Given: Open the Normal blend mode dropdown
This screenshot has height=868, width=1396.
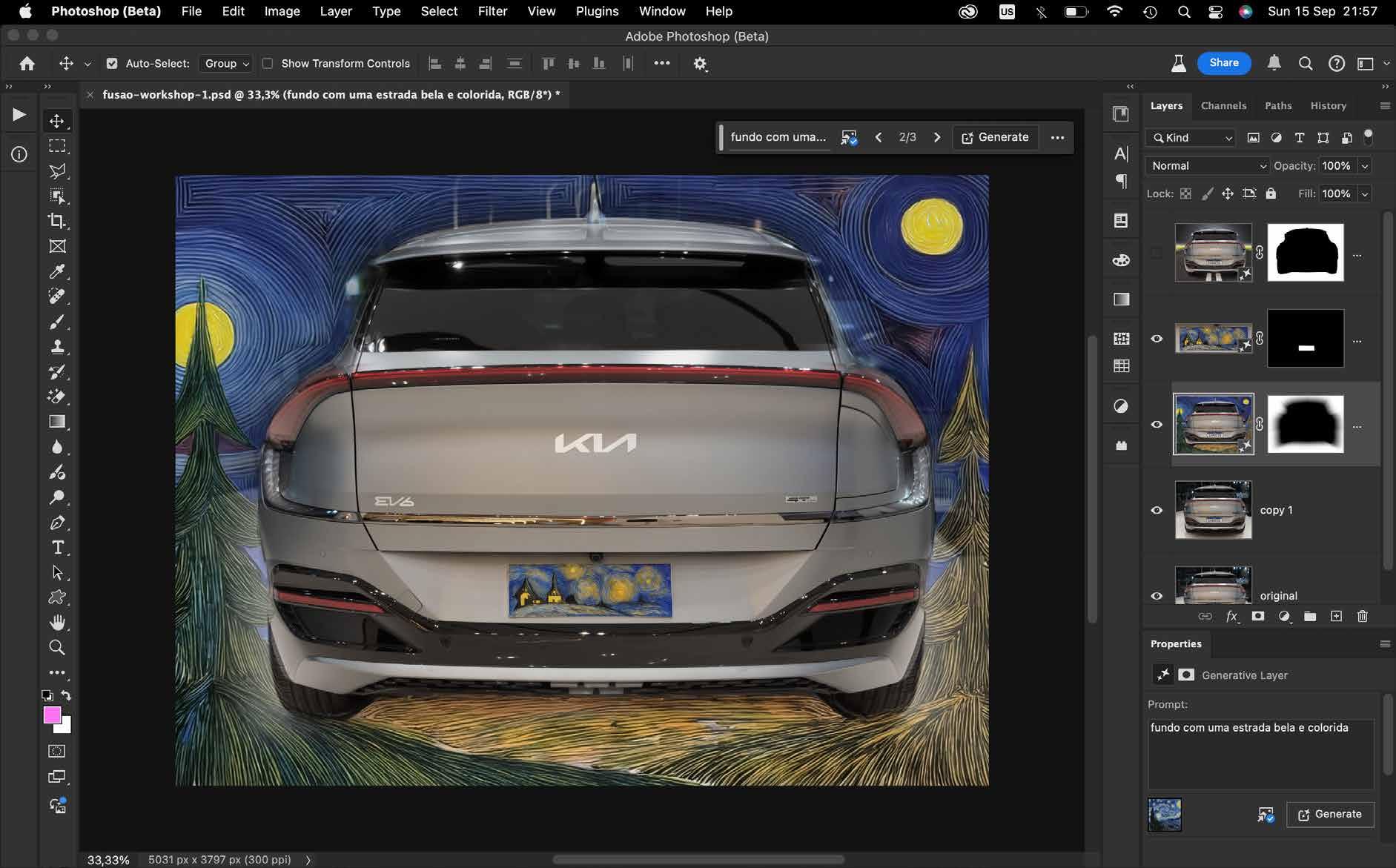Looking at the screenshot, I should [x=1208, y=166].
